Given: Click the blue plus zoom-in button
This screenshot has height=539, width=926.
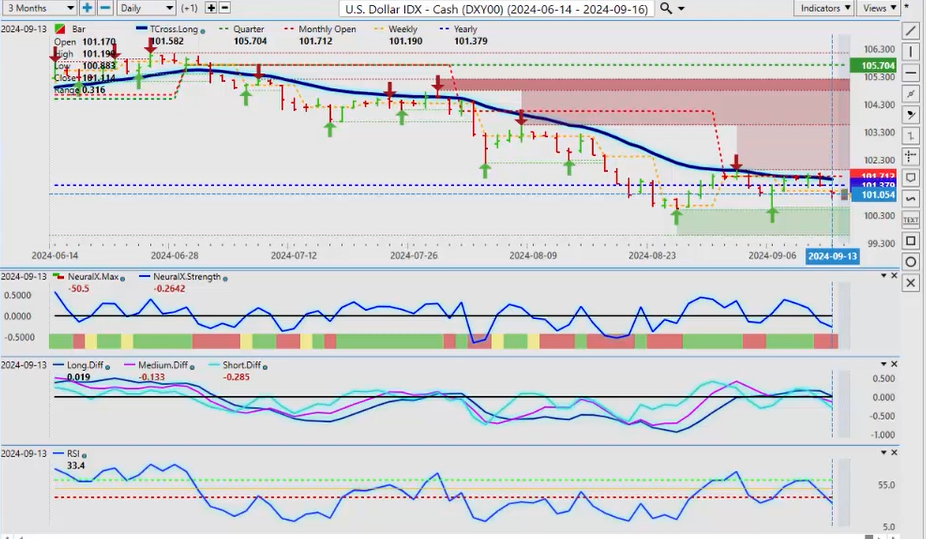Looking at the screenshot, I should [x=87, y=8].
